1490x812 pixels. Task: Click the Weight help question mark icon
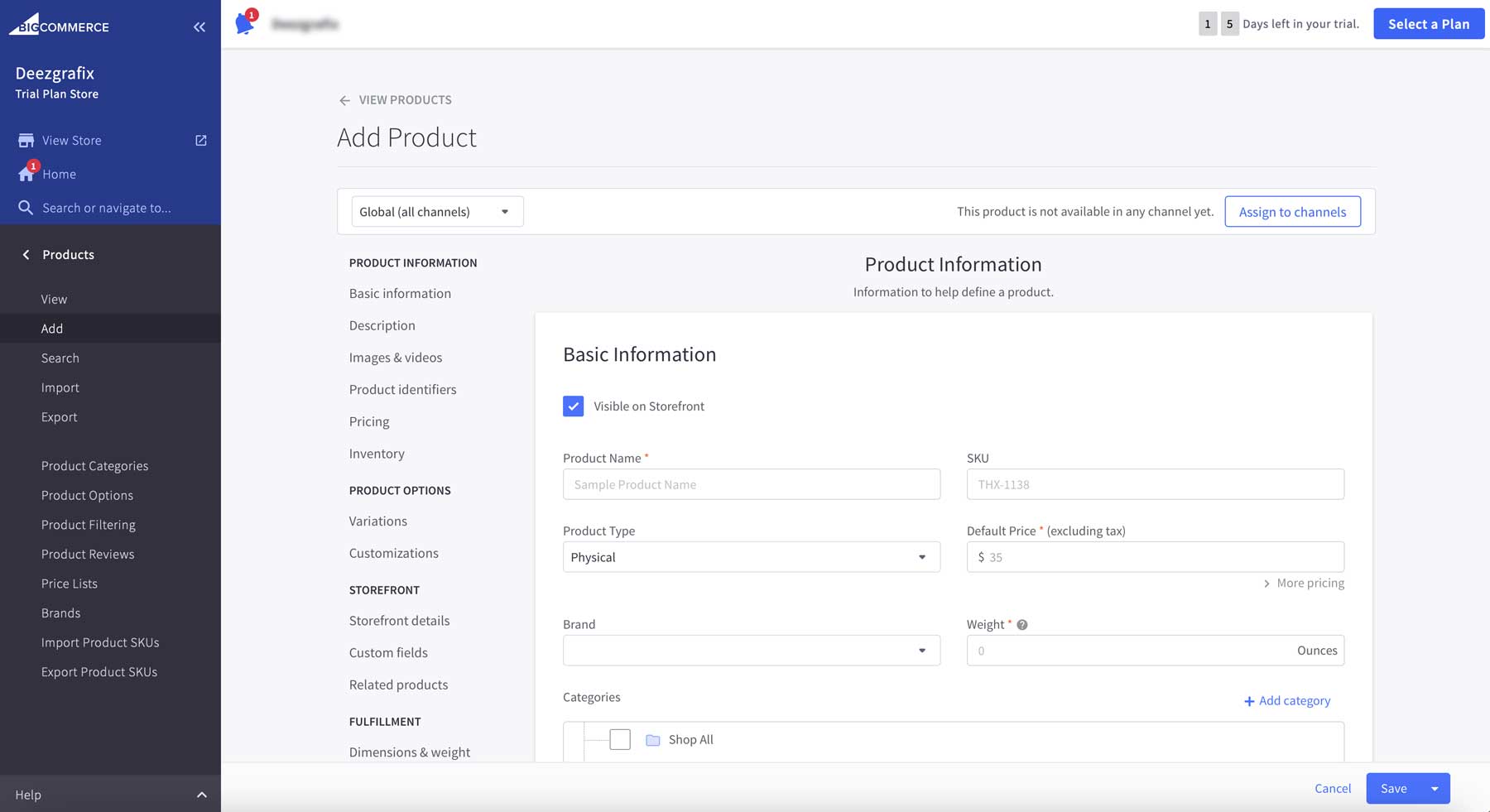1021,624
